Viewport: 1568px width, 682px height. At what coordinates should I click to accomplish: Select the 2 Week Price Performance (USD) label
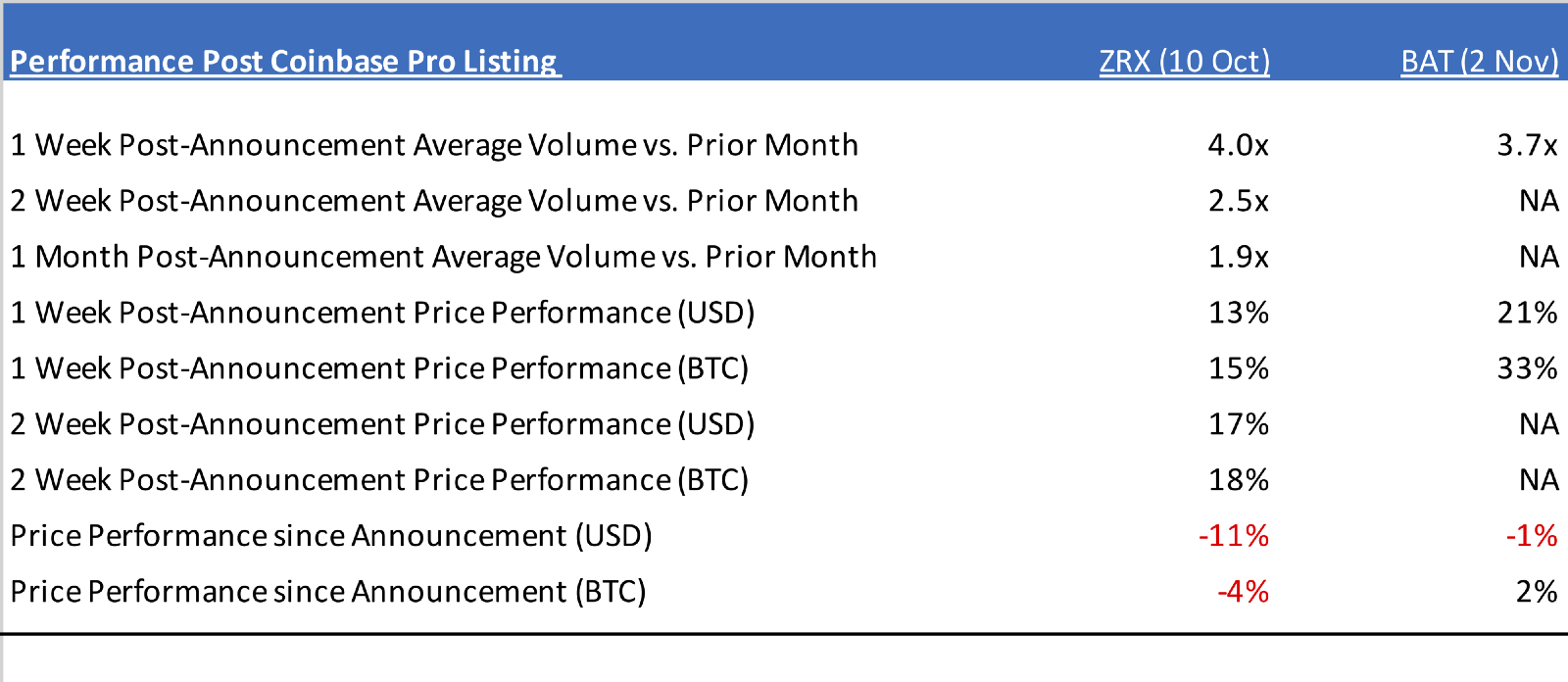click(x=382, y=424)
